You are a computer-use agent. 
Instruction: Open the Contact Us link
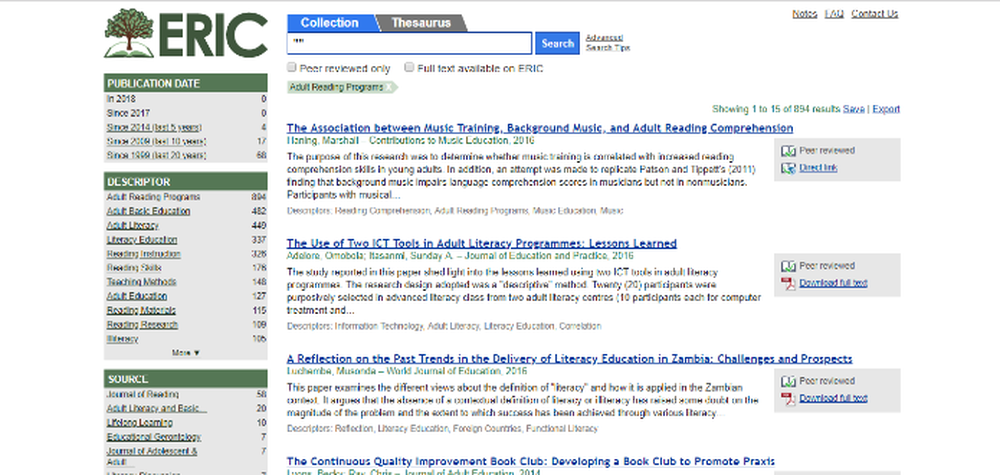[874, 13]
